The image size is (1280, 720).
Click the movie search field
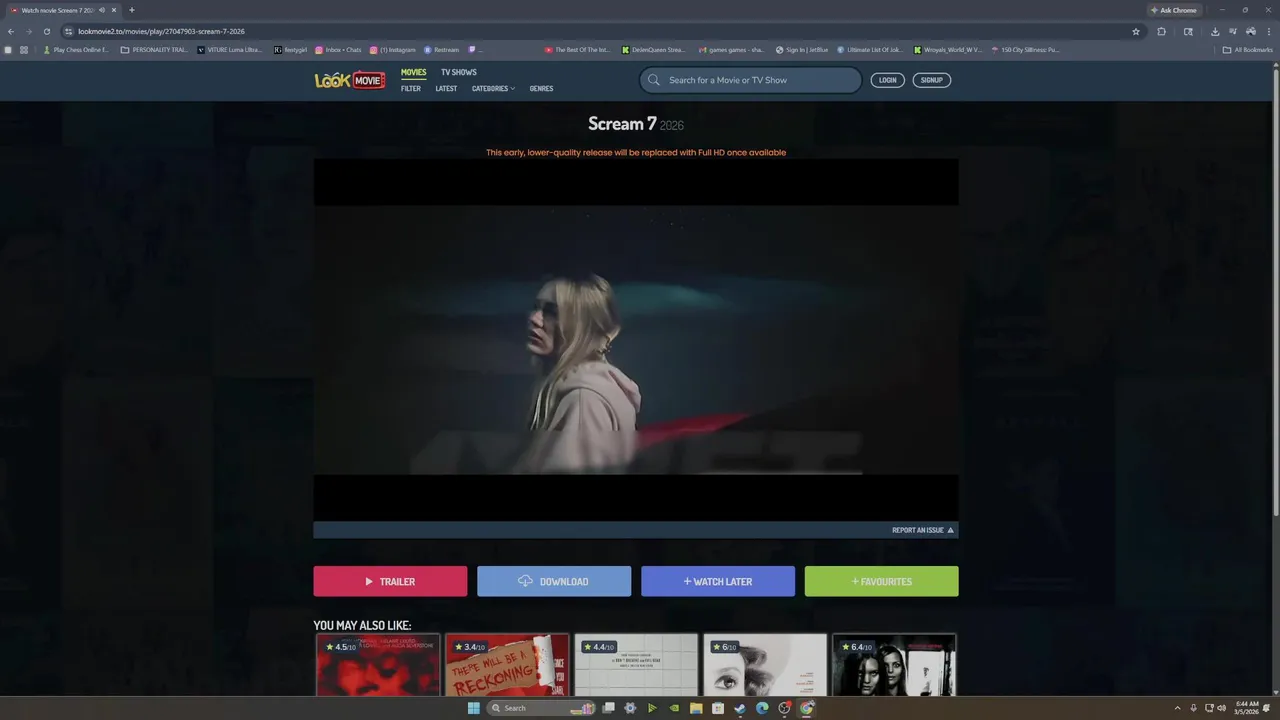tap(751, 80)
